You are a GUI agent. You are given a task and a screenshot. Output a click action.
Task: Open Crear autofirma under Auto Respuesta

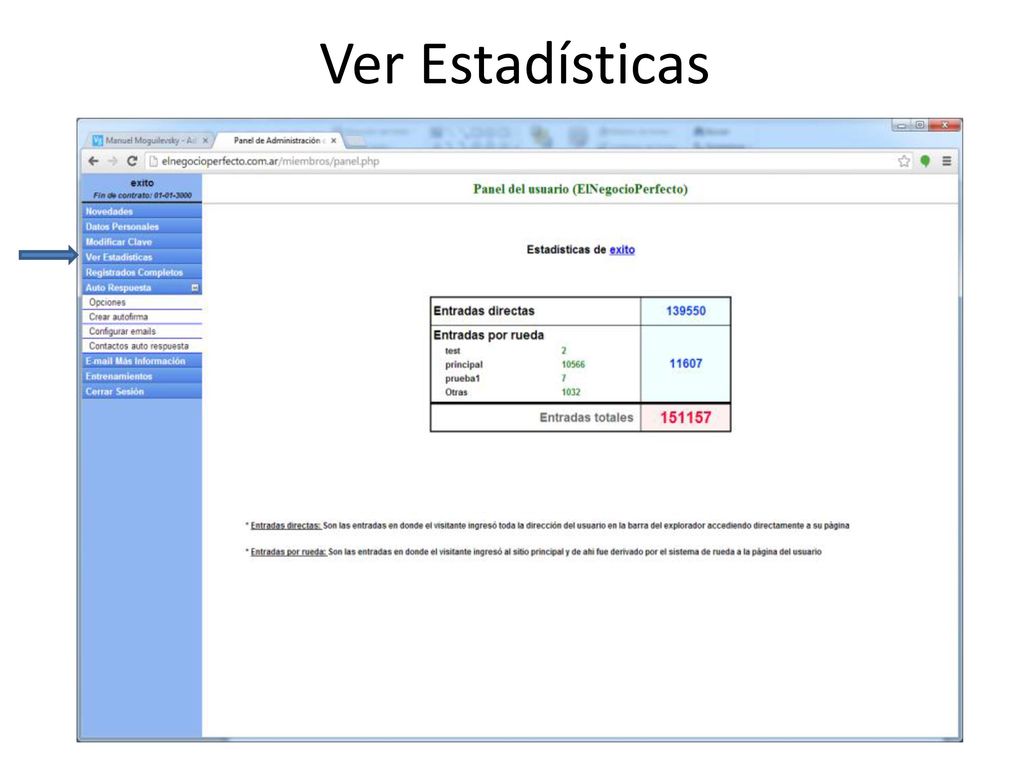pyautogui.click(x=142, y=317)
